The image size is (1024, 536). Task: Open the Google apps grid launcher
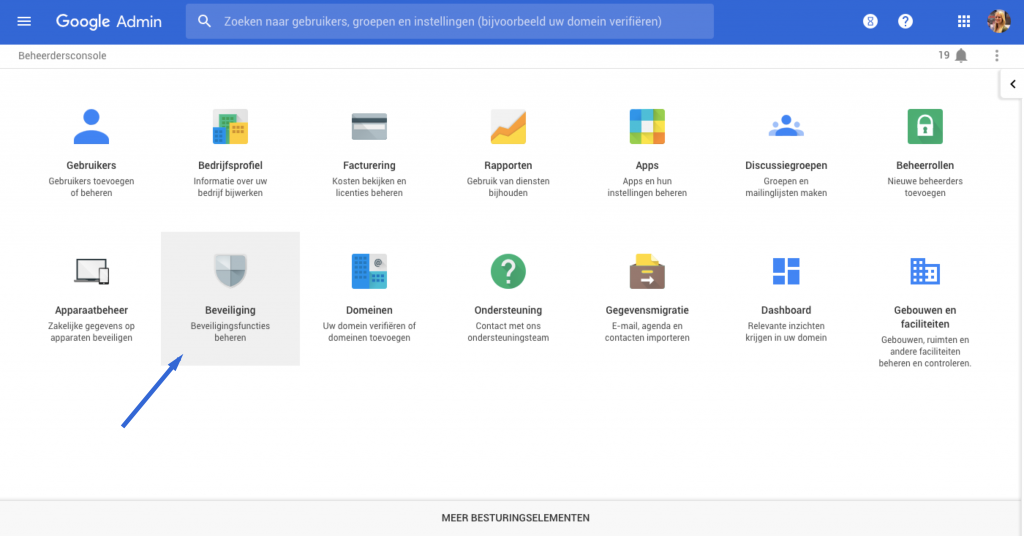[x=964, y=22]
